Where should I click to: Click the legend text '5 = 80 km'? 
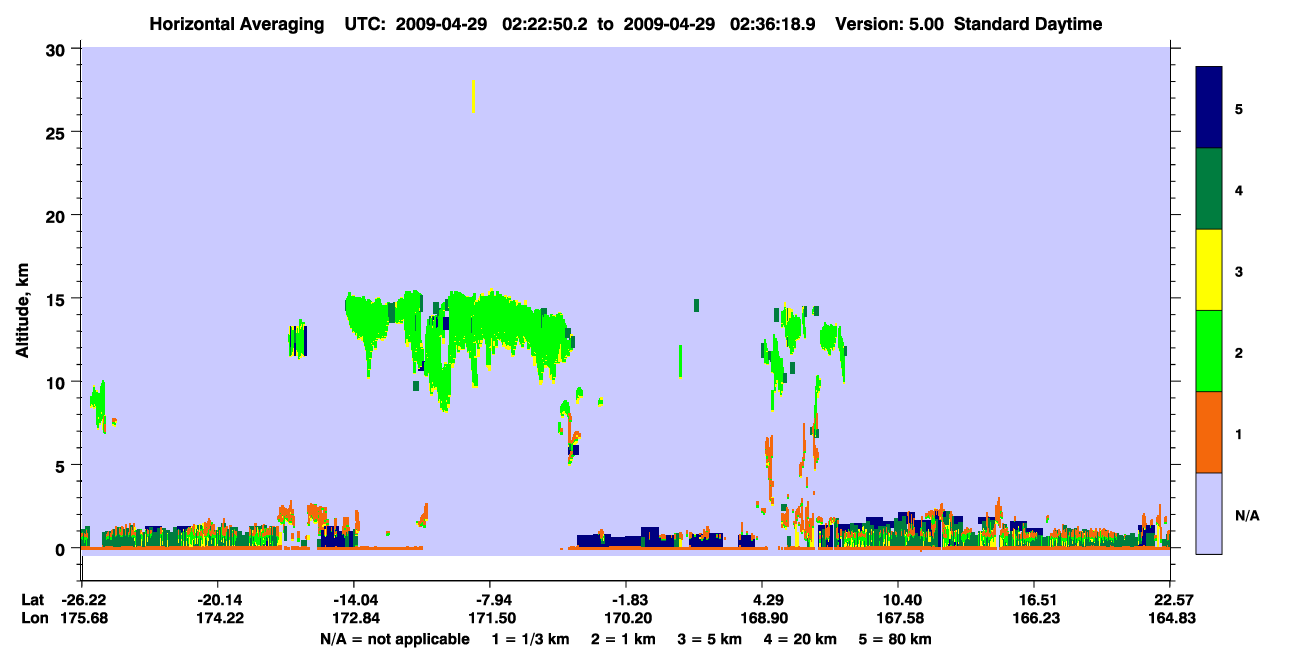[x=895, y=639]
